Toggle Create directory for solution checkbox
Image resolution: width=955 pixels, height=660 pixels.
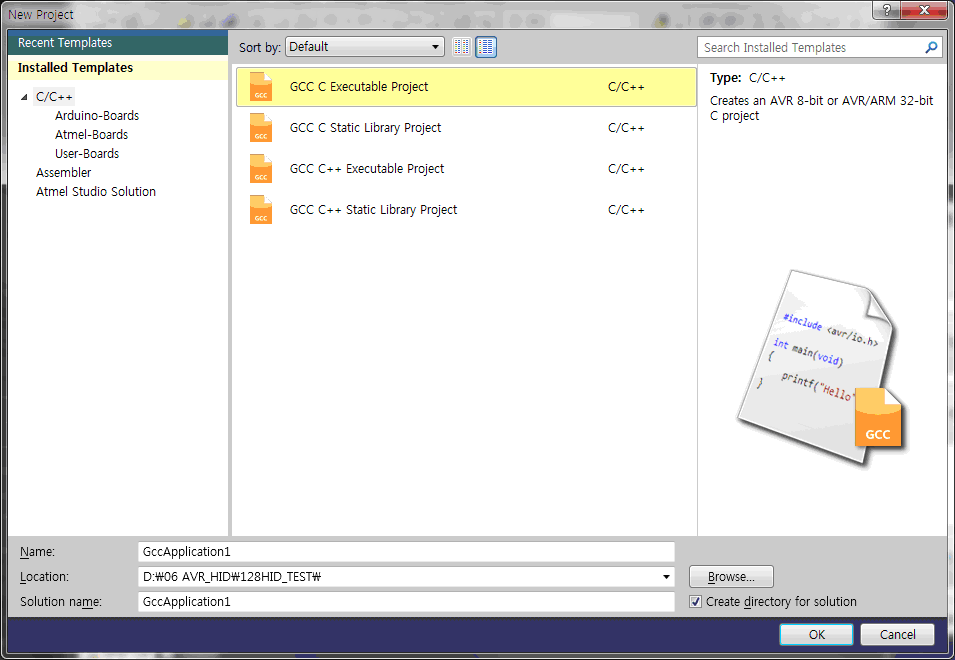pyautogui.click(x=696, y=602)
